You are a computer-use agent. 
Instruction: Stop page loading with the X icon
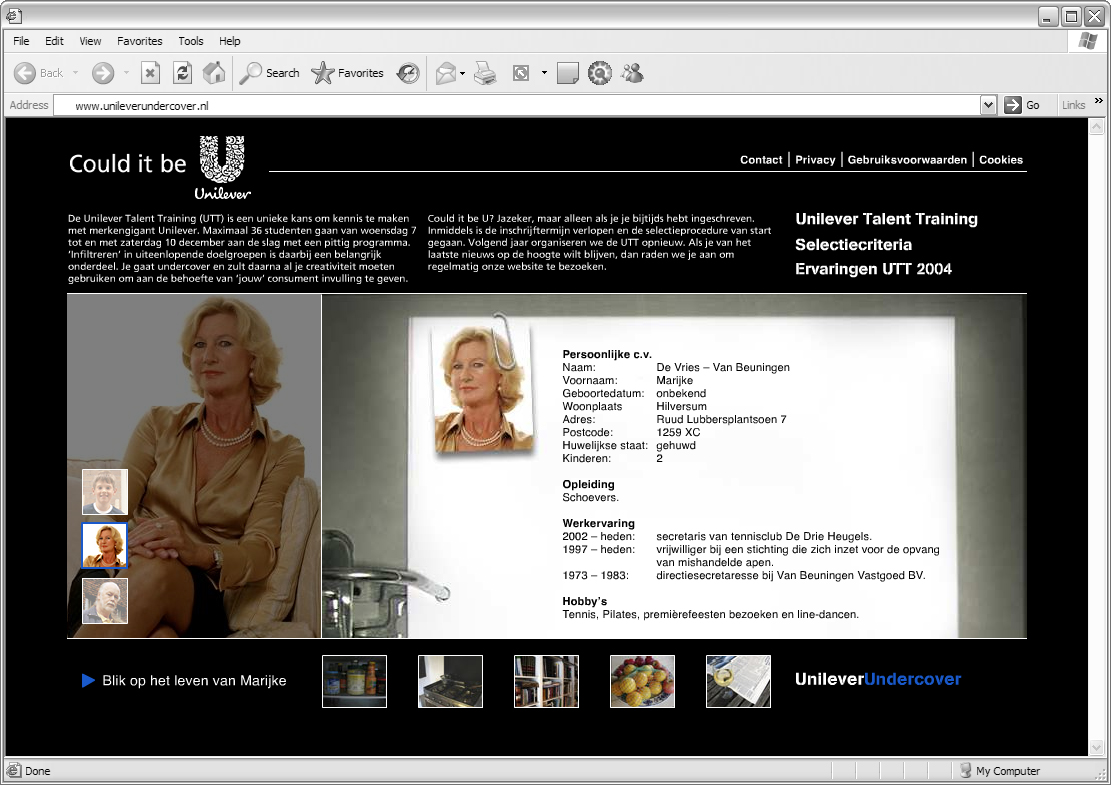150,73
